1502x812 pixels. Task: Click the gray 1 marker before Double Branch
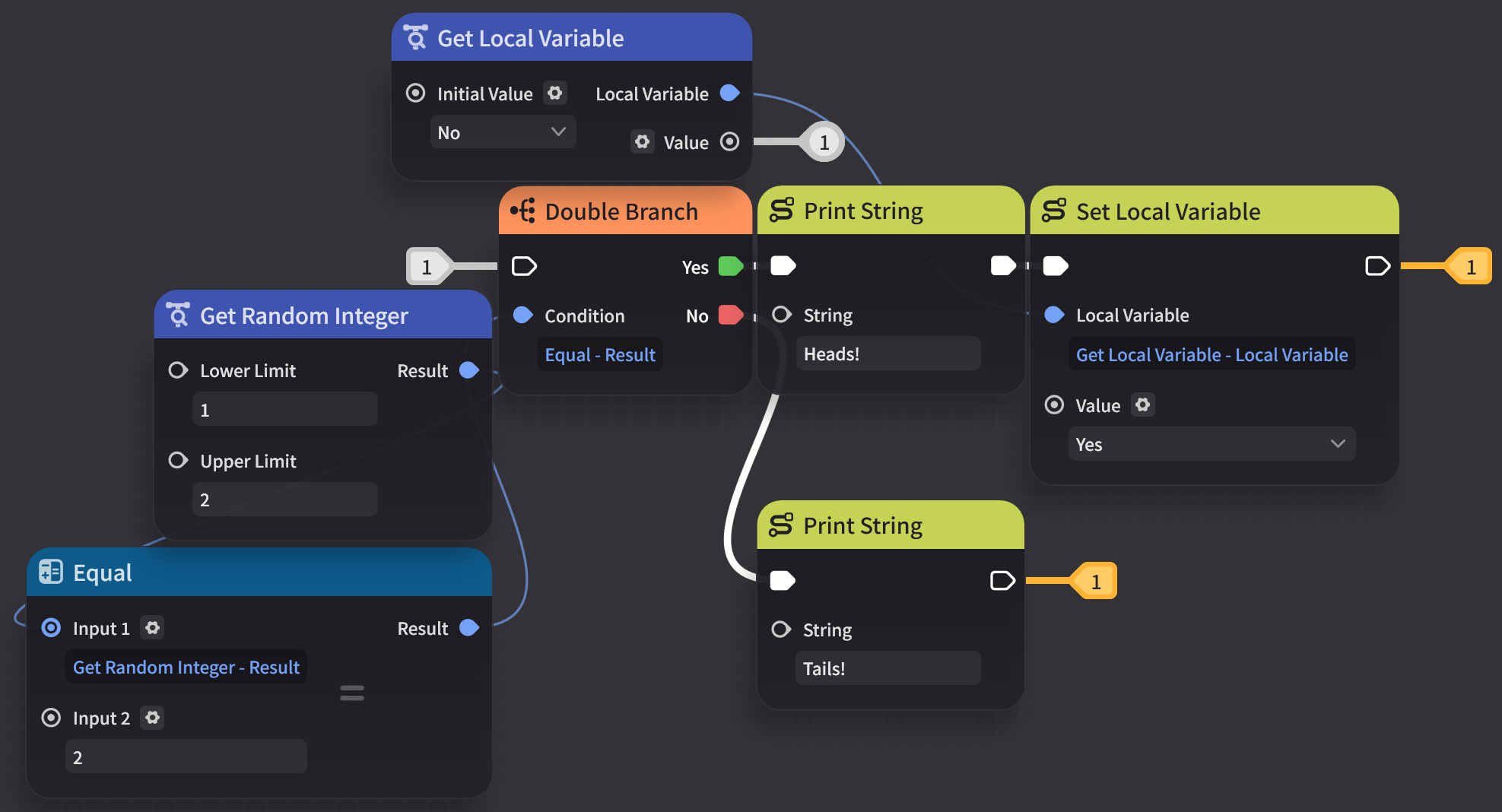pos(428,266)
